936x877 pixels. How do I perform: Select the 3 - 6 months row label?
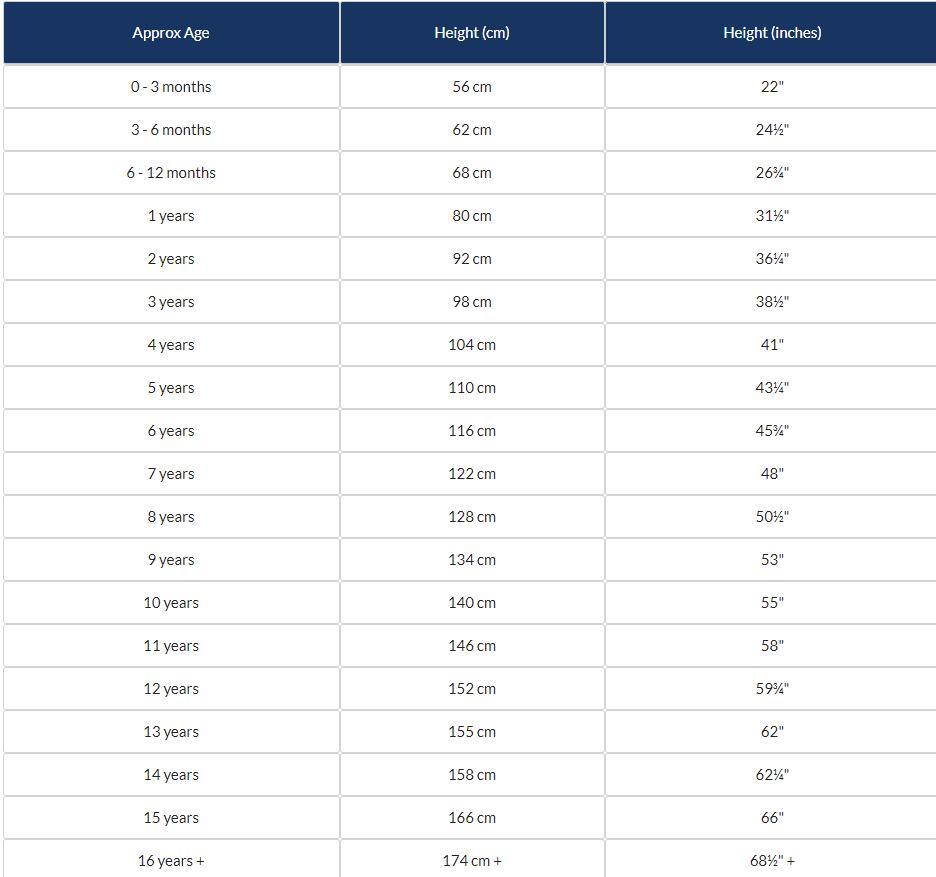(171, 130)
